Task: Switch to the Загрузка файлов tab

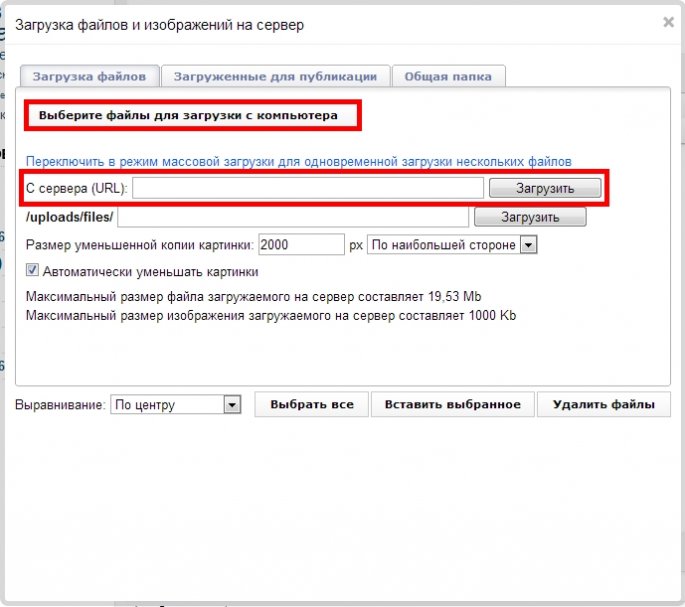Action: (x=90, y=76)
